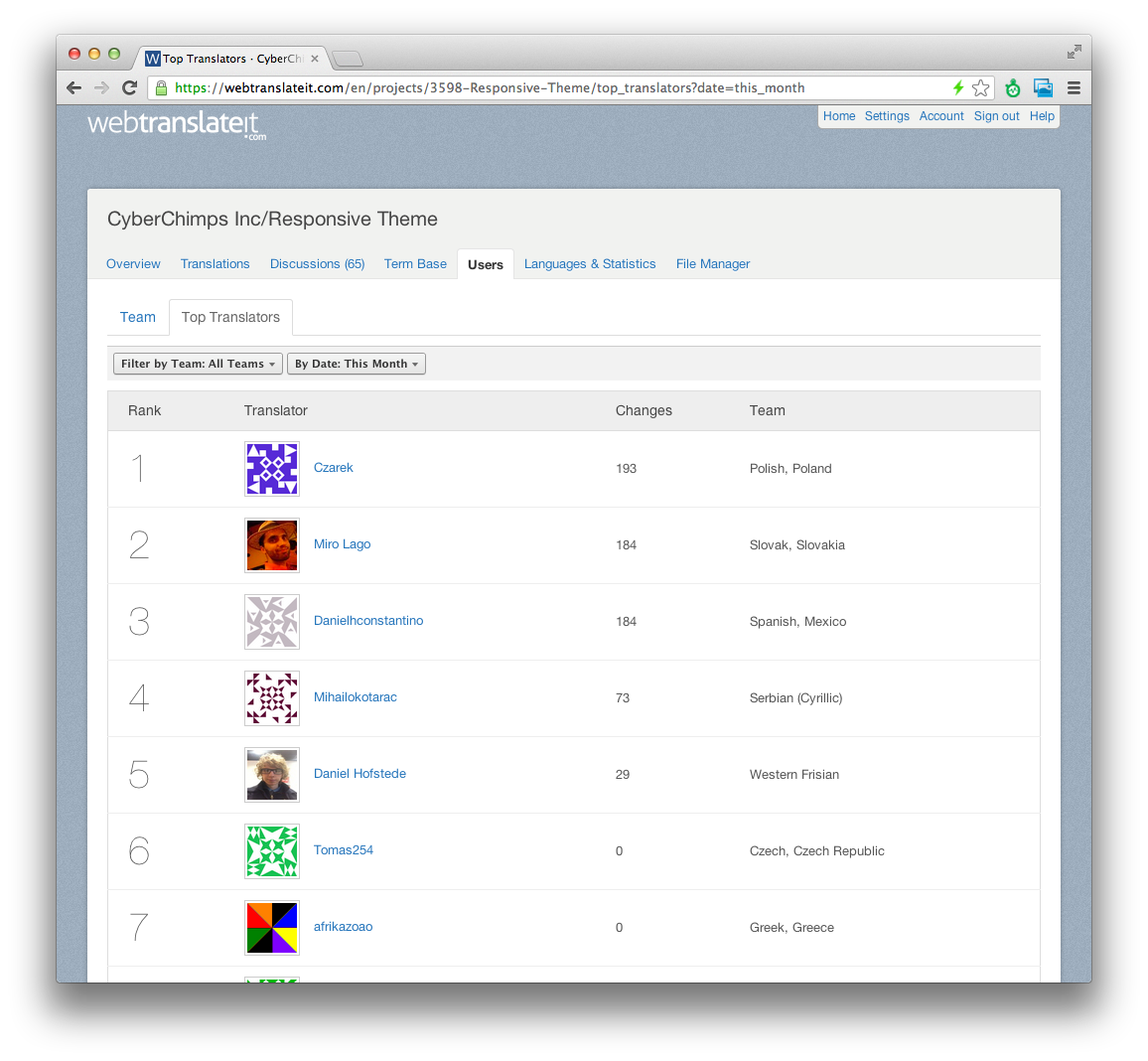1148x1061 pixels.
Task: Click Miro Lago's photo avatar
Action: click(x=272, y=544)
